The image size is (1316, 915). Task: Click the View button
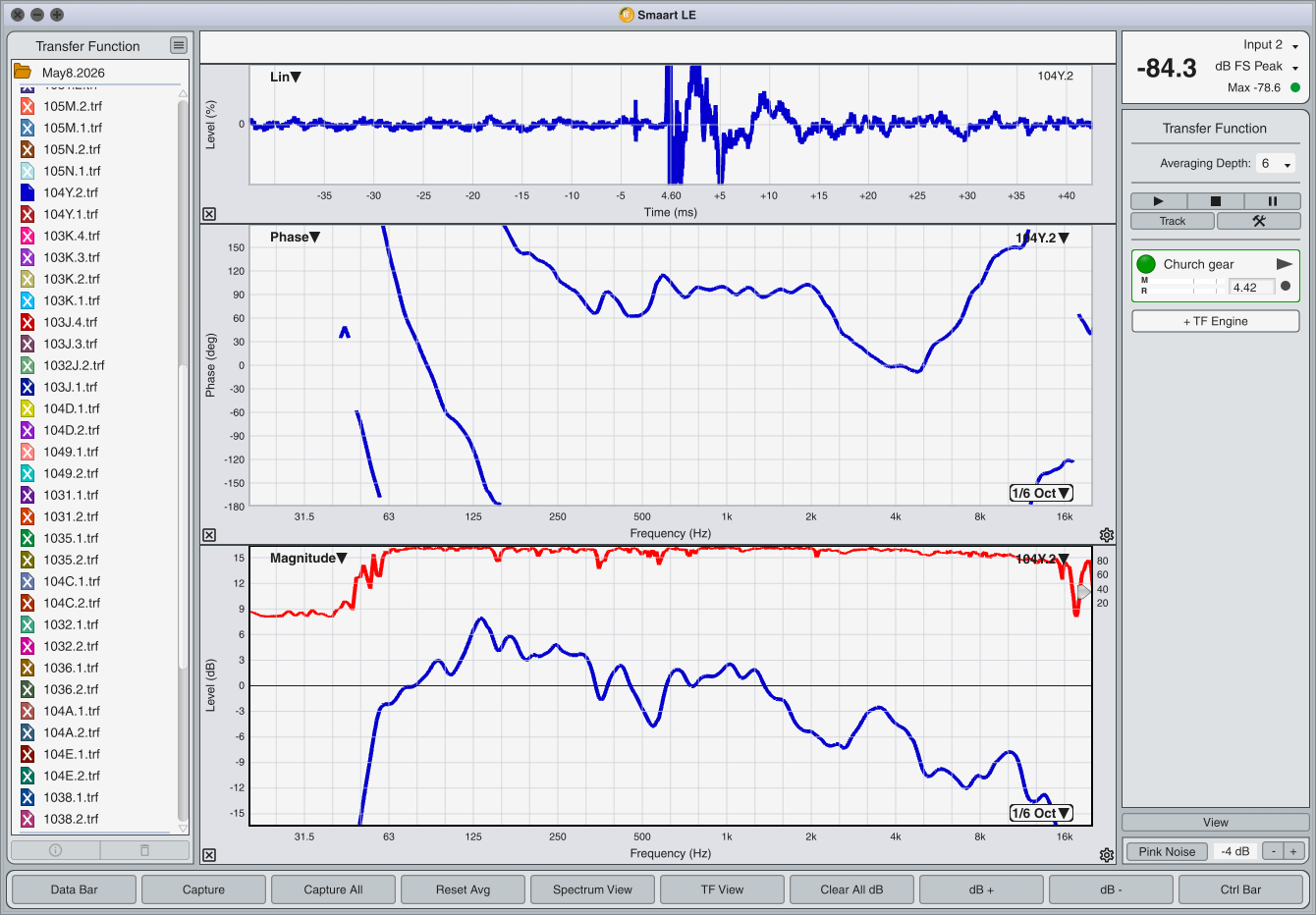(x=1216, y=823)
